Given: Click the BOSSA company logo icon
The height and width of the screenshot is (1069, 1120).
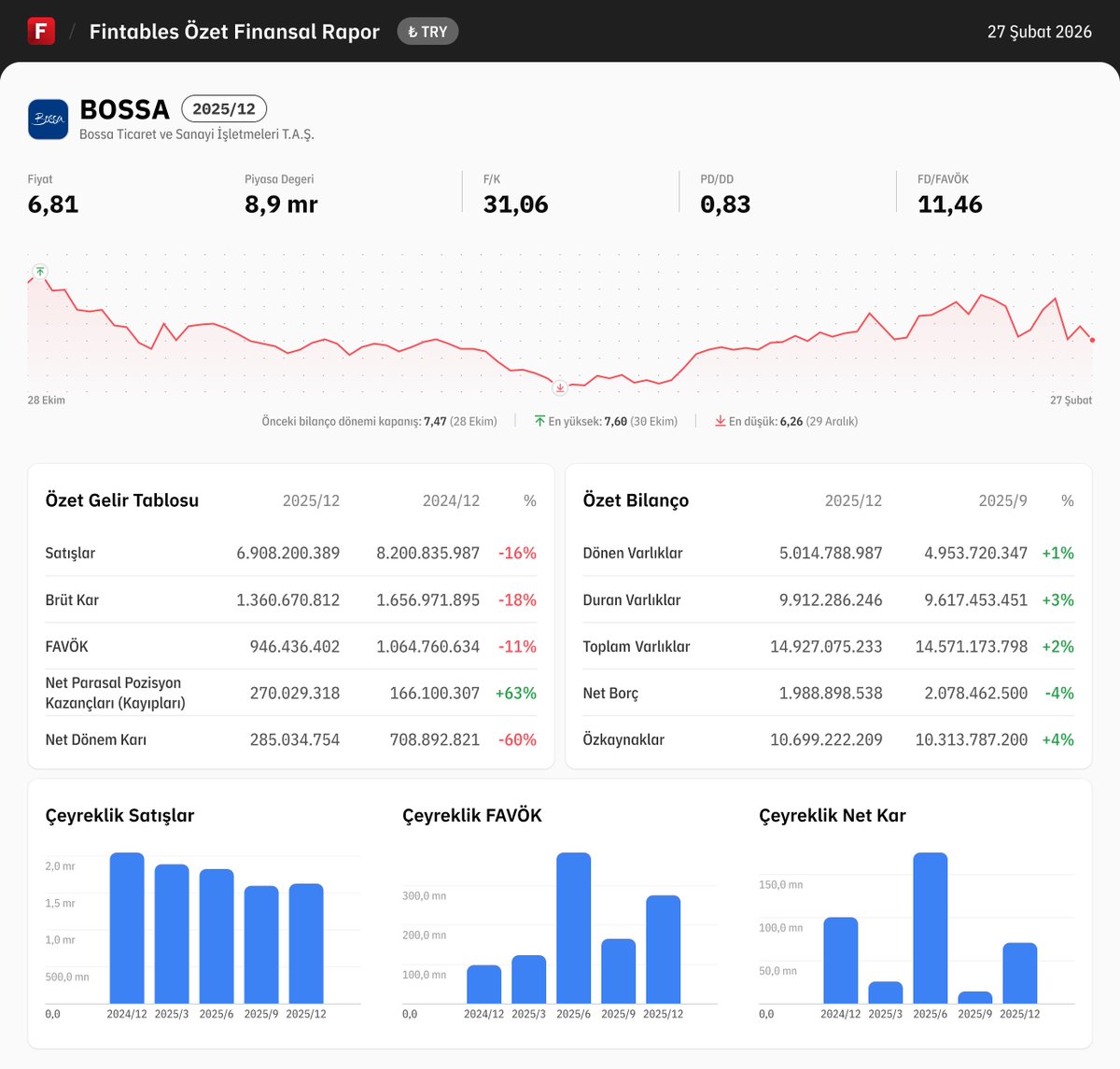Looking at the screenshot, I should coord(48,120).
